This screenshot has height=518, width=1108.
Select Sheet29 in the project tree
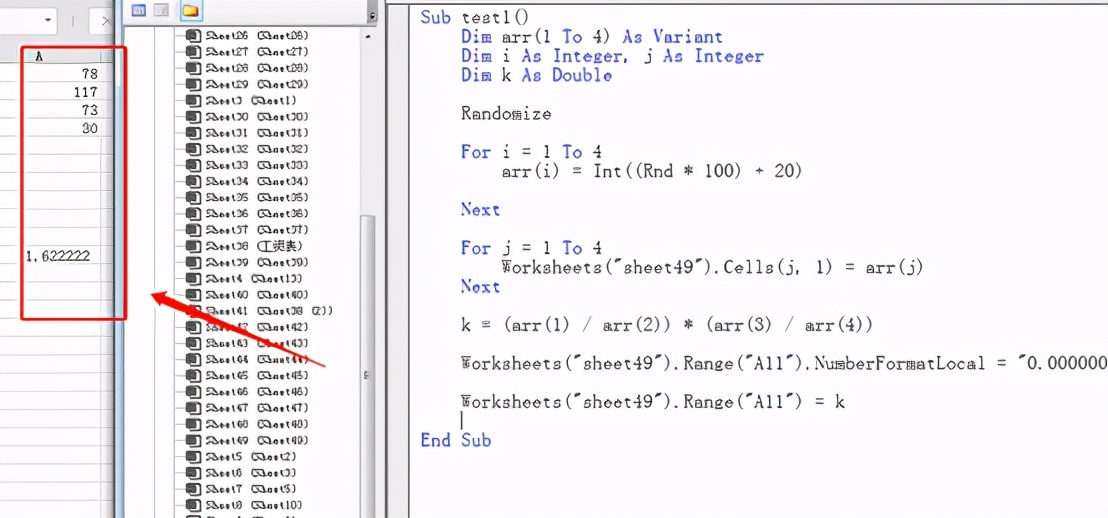point(247,84)
